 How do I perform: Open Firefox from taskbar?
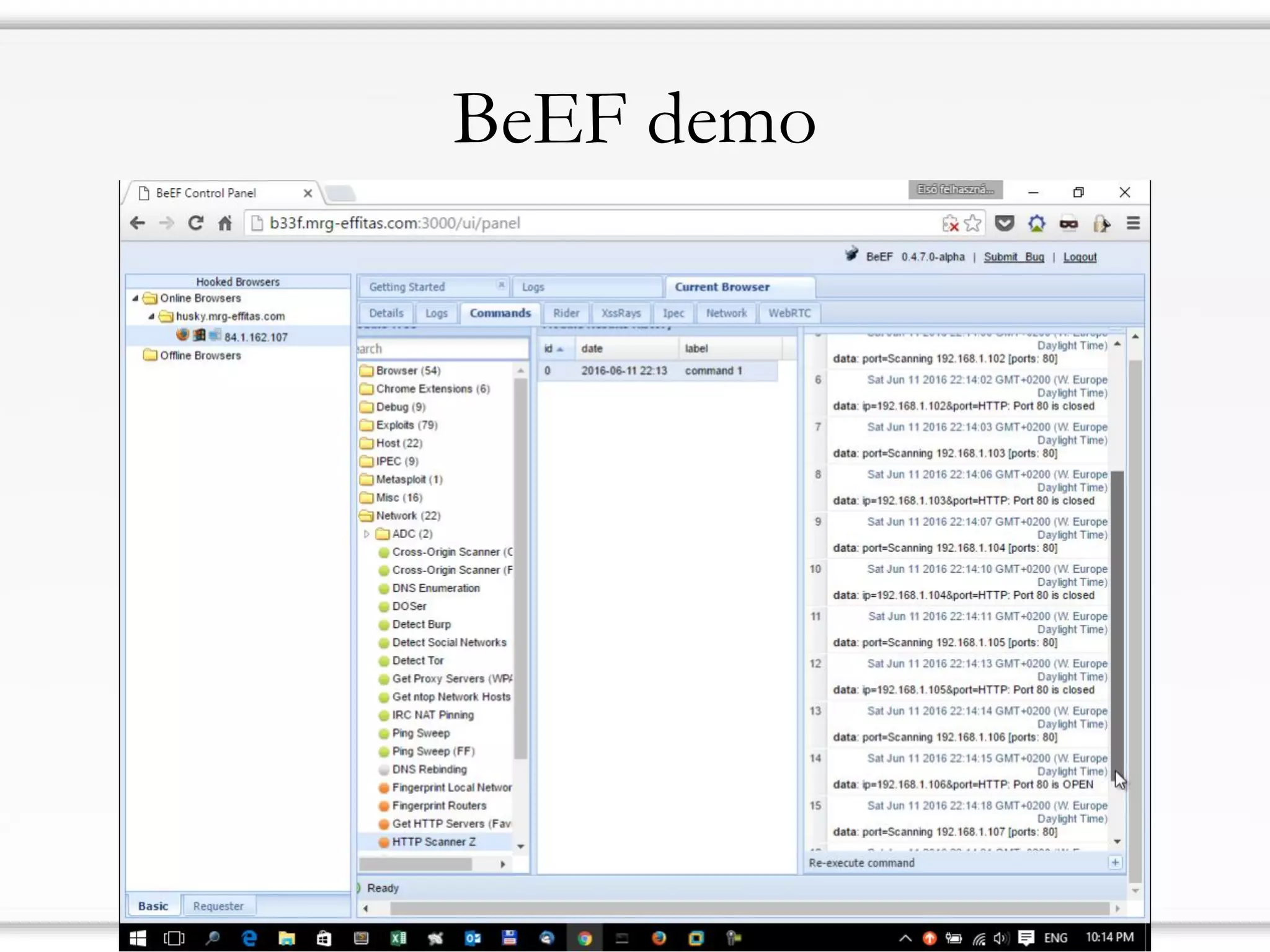pos(659,938)
